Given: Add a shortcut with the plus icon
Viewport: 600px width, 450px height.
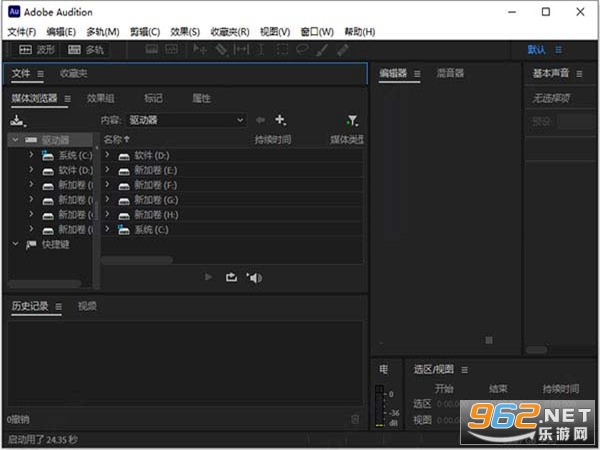Looking at the screenshot, I should click(x=280, y=120).
